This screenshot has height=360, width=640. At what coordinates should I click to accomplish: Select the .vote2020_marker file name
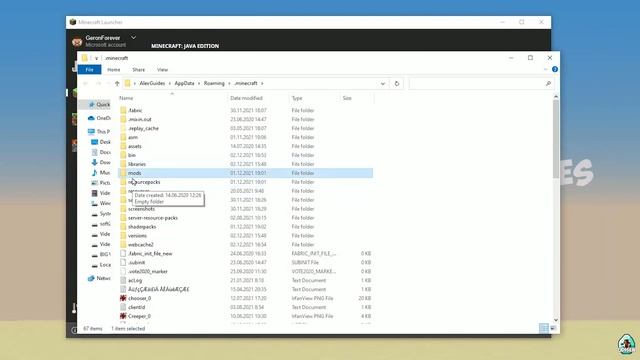click(x=148, y=271)
